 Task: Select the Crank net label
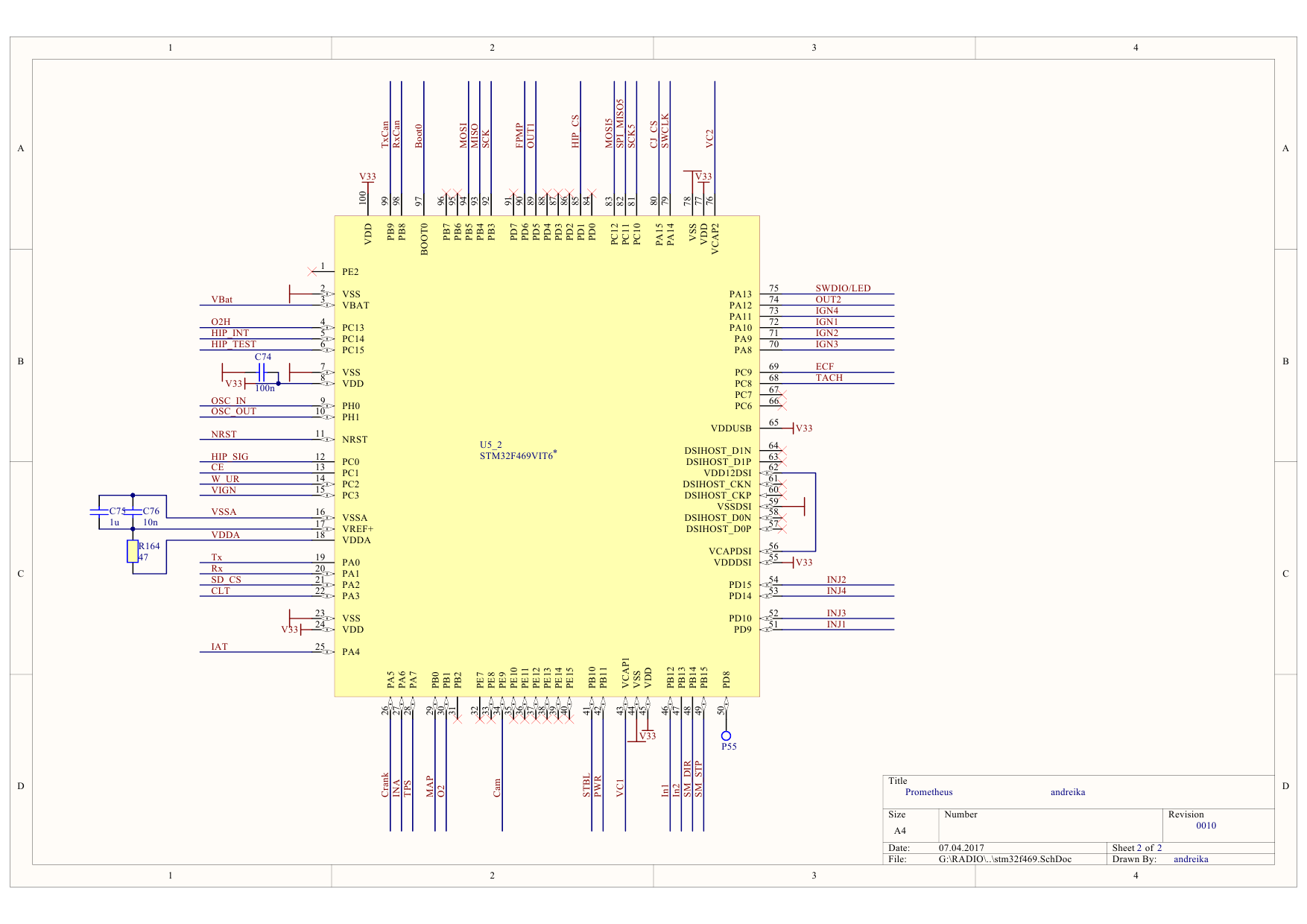(385, 785)
